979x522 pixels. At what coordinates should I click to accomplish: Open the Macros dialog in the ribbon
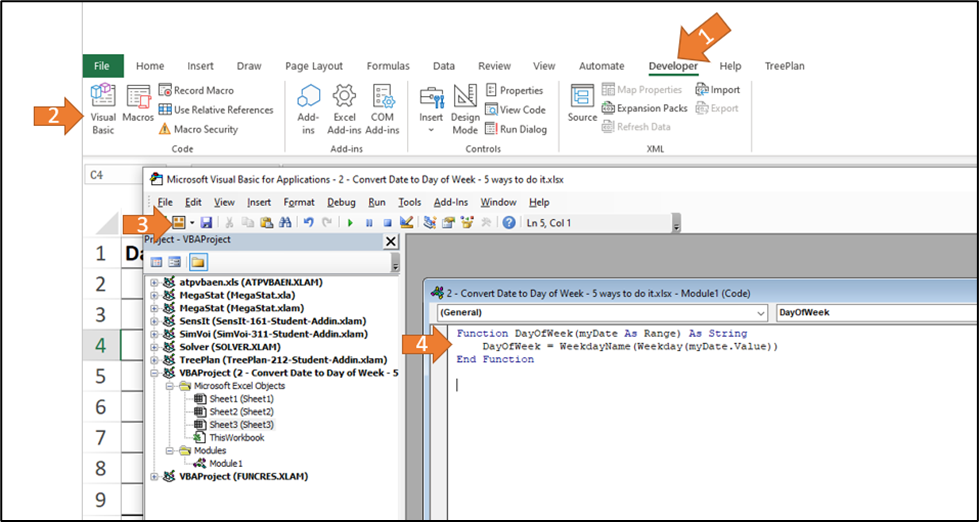pyautogui.click(x=138, y=104)
